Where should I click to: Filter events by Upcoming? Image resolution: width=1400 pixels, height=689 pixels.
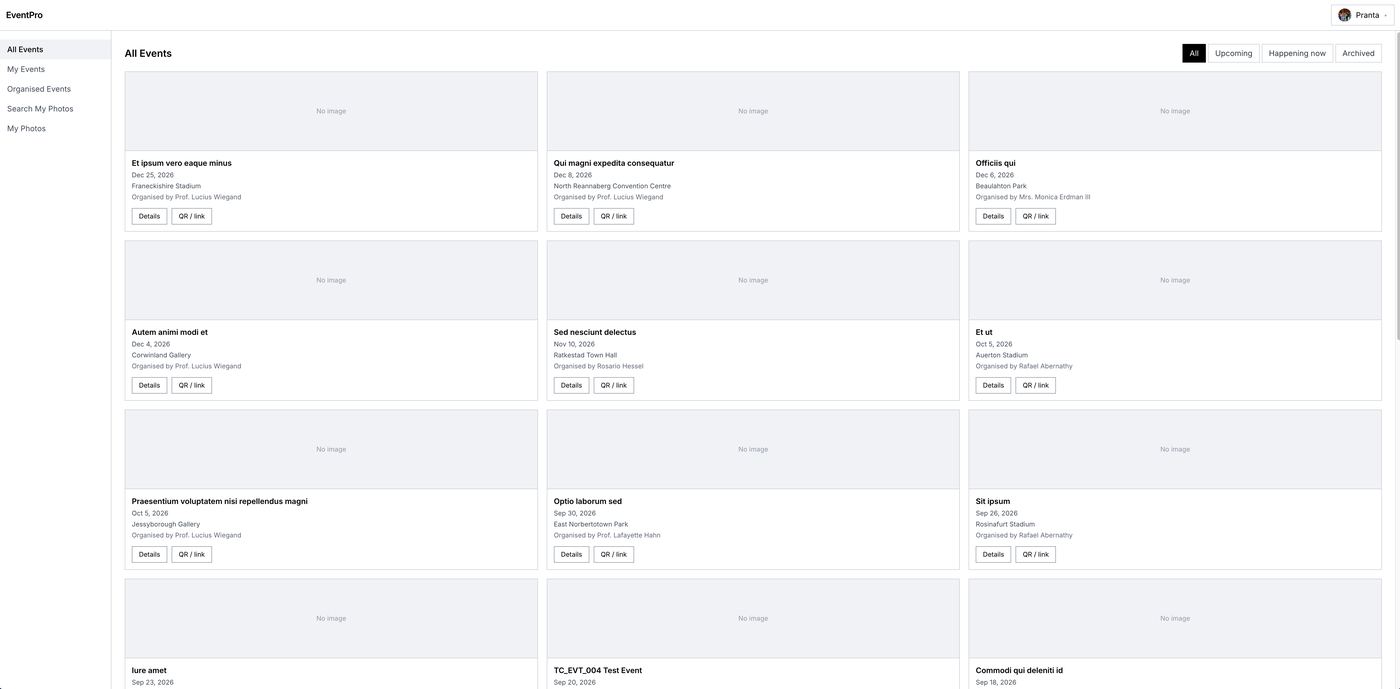(x=1233, y=53)
